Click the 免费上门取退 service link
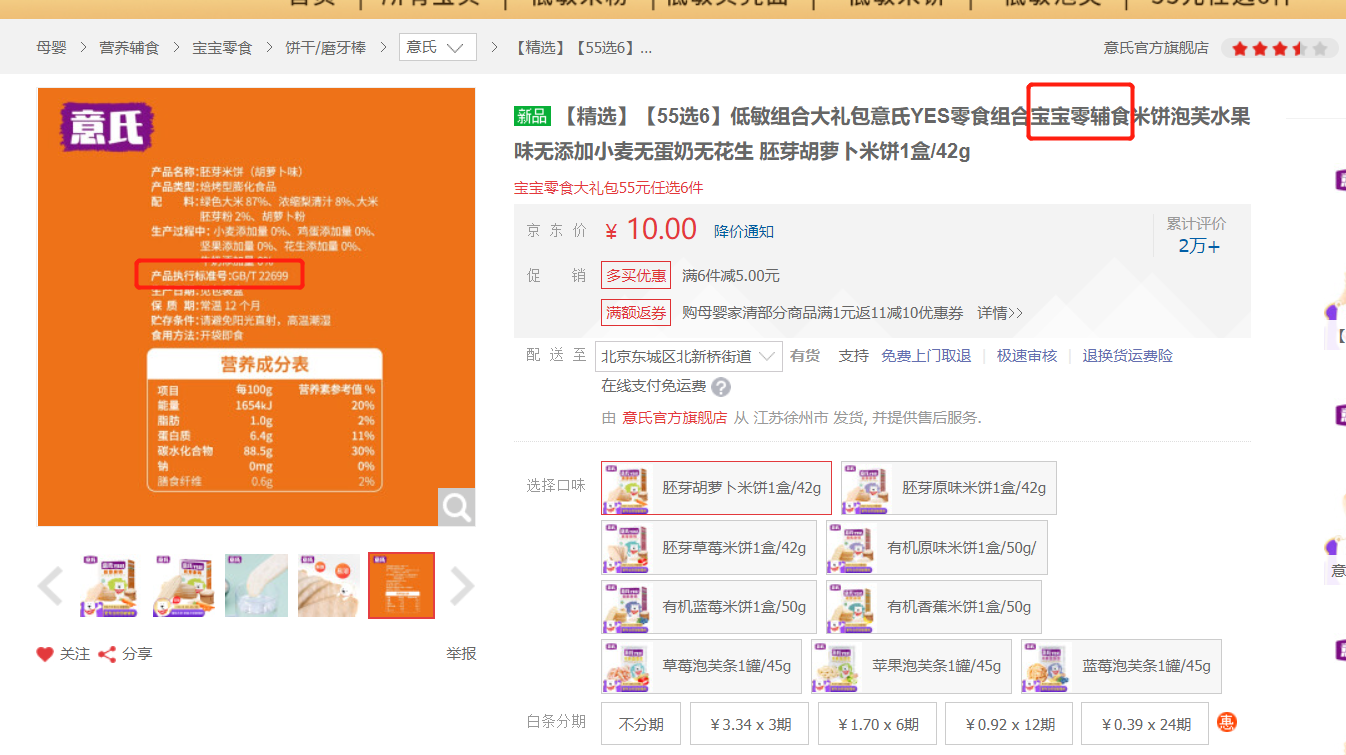Image resolution: width=1346 pixels, height=755 pixels. tap(926, 356)
